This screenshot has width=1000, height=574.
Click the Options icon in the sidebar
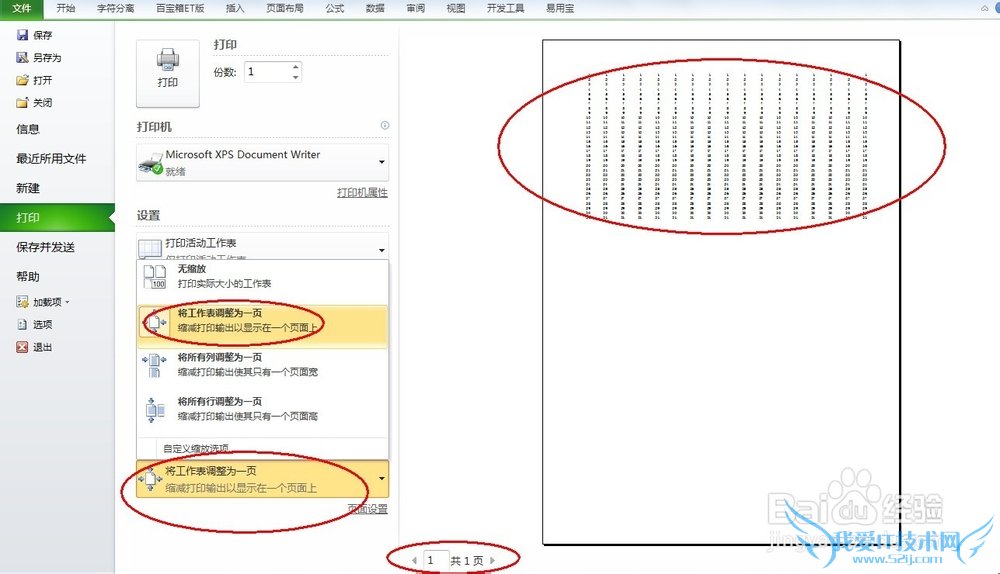[x=22, y=325]
